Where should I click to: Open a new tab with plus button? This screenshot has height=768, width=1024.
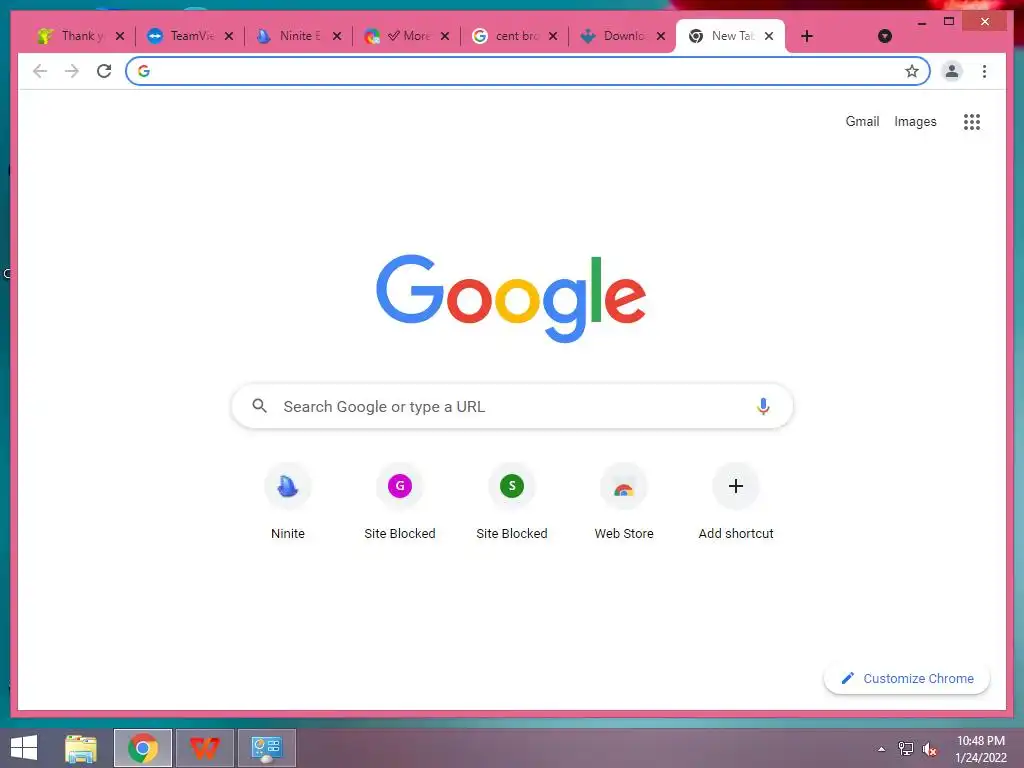pos(807,36)
